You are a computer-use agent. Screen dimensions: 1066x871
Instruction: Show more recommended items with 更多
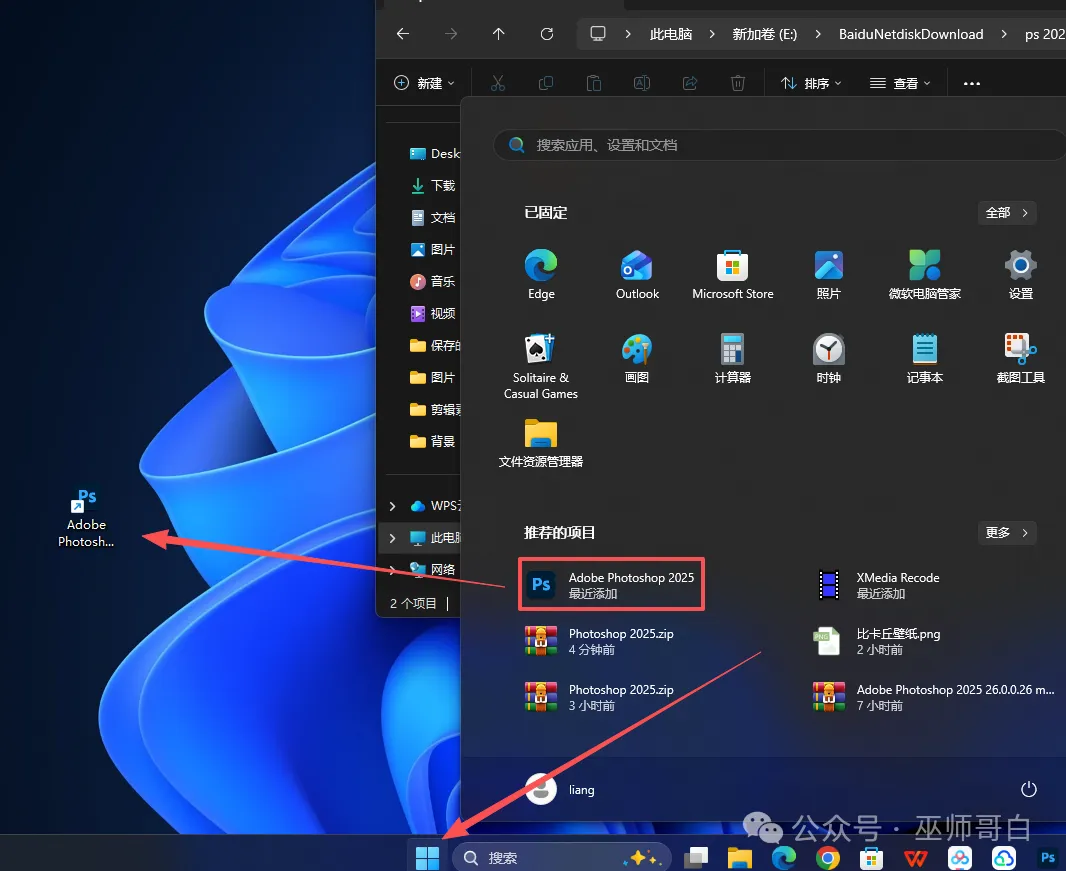1007,532
